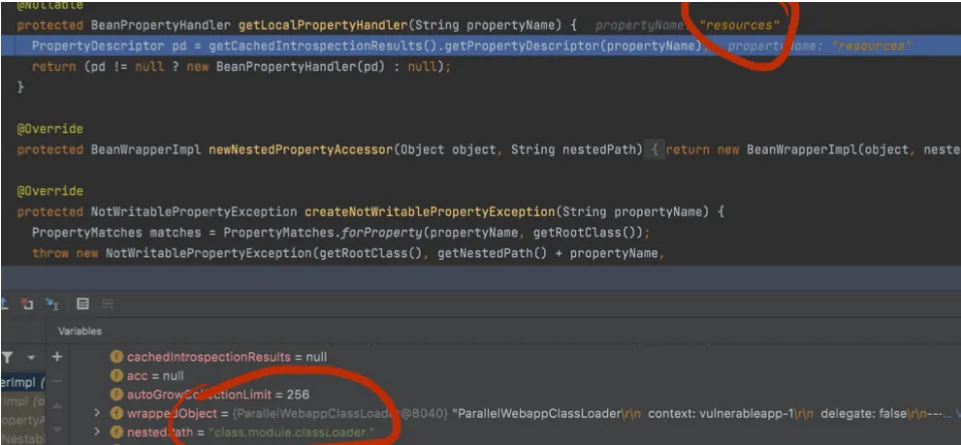Click the Trace Current Stream Chain icon
The image size is (961, 445).
pos(109,303)
